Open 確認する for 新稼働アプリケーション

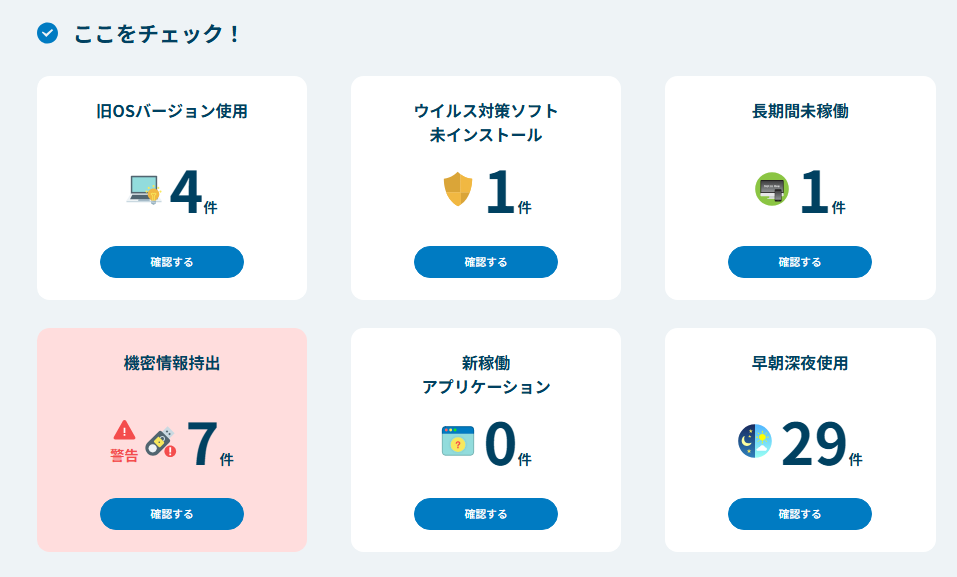(x=485, y=513)
